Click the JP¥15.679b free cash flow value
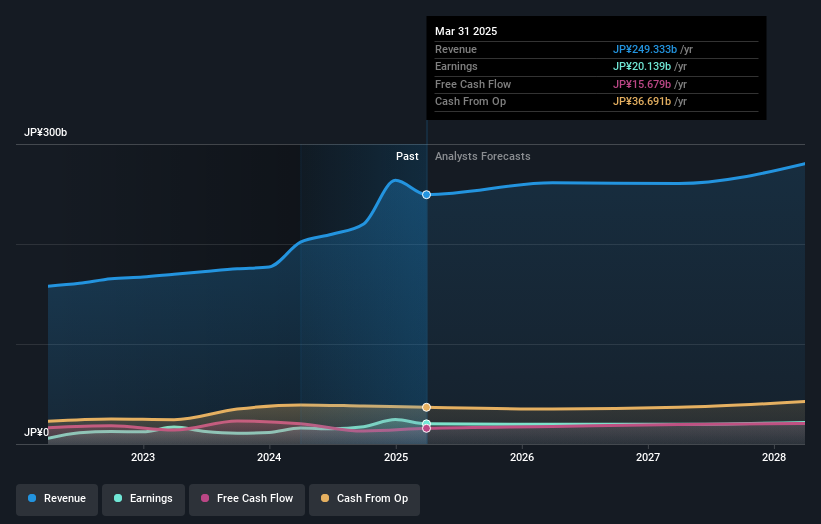The width and height of the screenshot is (821, 524). 641,84
